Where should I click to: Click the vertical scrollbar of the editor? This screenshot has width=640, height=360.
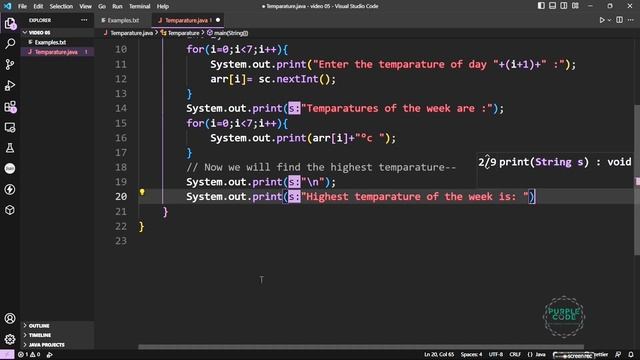coord(637,180)
